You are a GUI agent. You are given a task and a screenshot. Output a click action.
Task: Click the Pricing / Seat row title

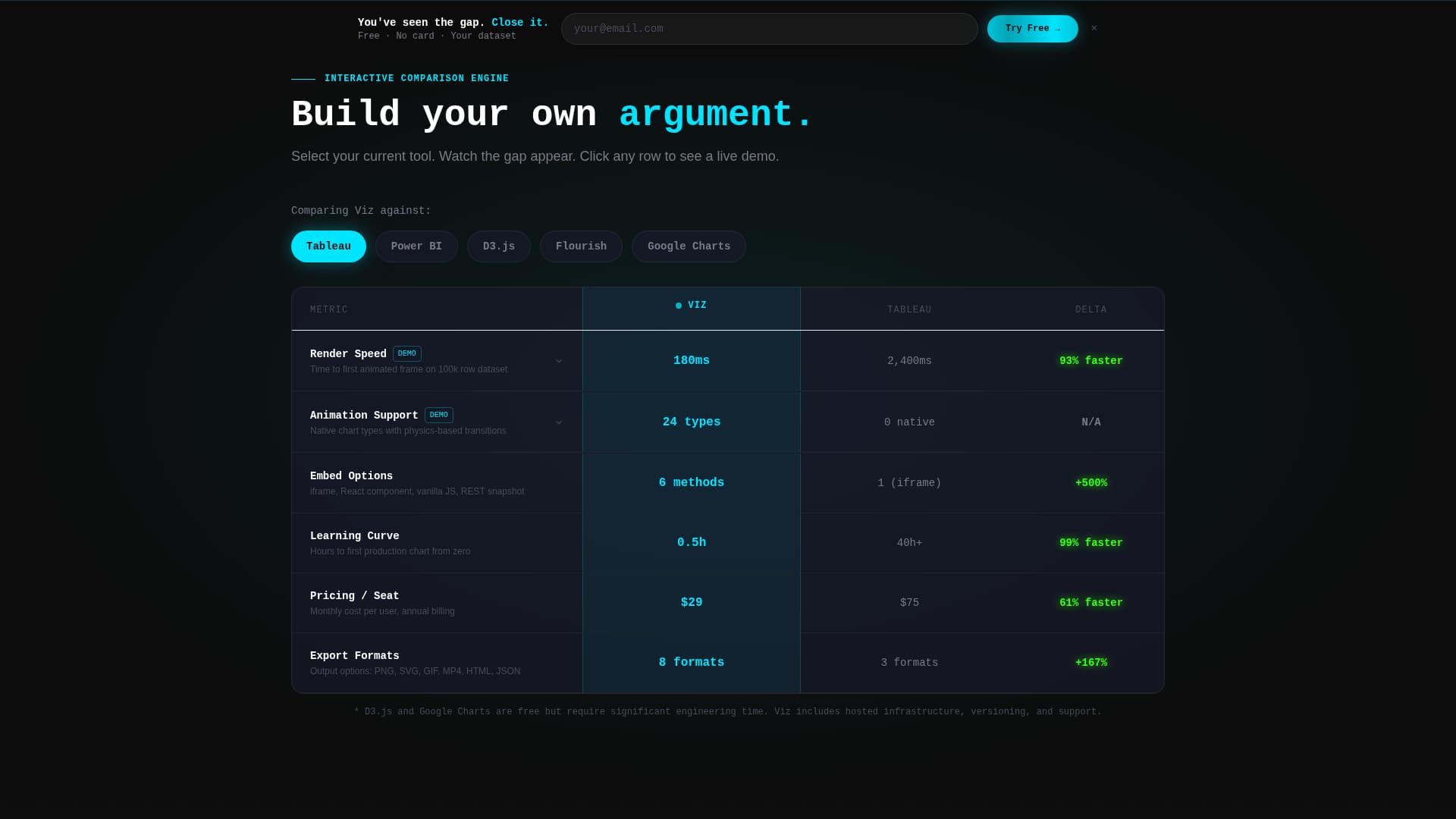(x=354, y=596)
